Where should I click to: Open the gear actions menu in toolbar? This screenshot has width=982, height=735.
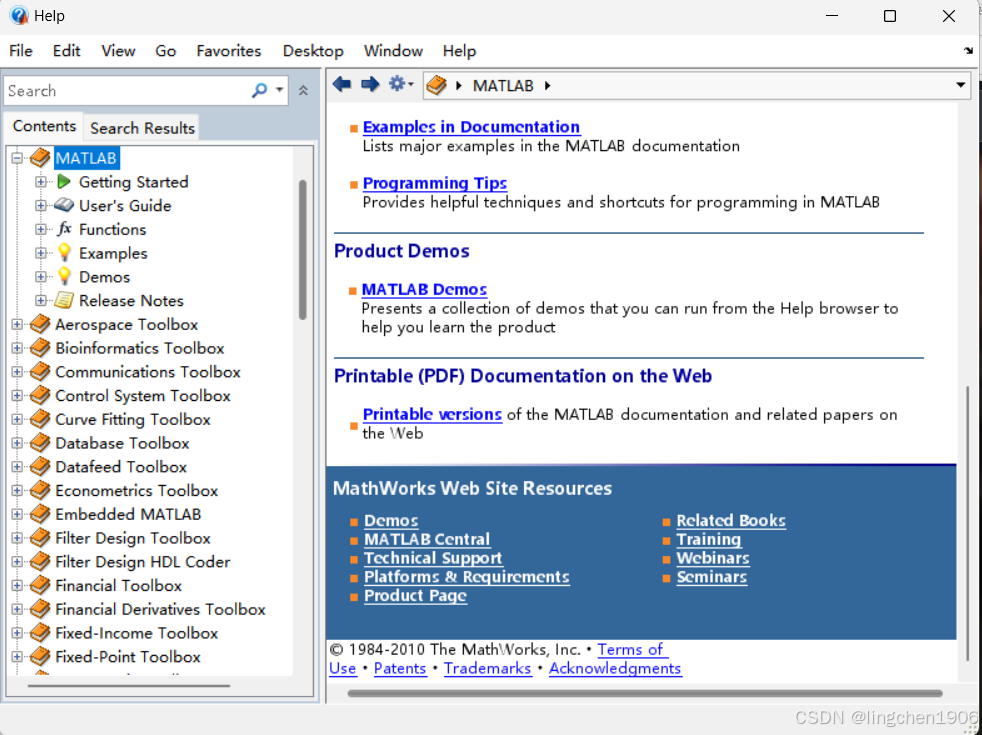(x=401, y=84)
